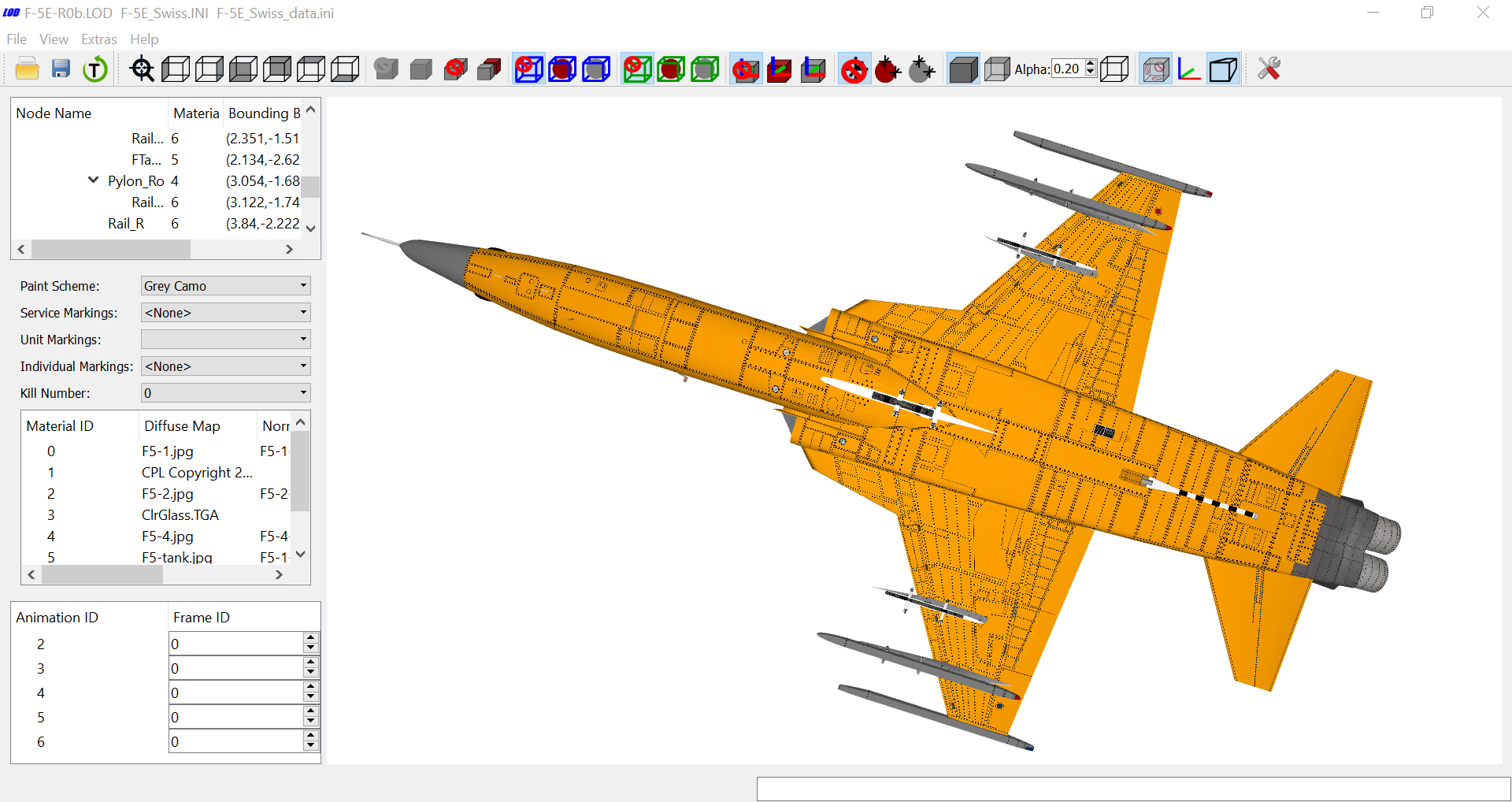Click the stepper for Animation ID 6 frame
This screenshot has height=802, width=1512.
pyautogui.click(x=311, y=741)
